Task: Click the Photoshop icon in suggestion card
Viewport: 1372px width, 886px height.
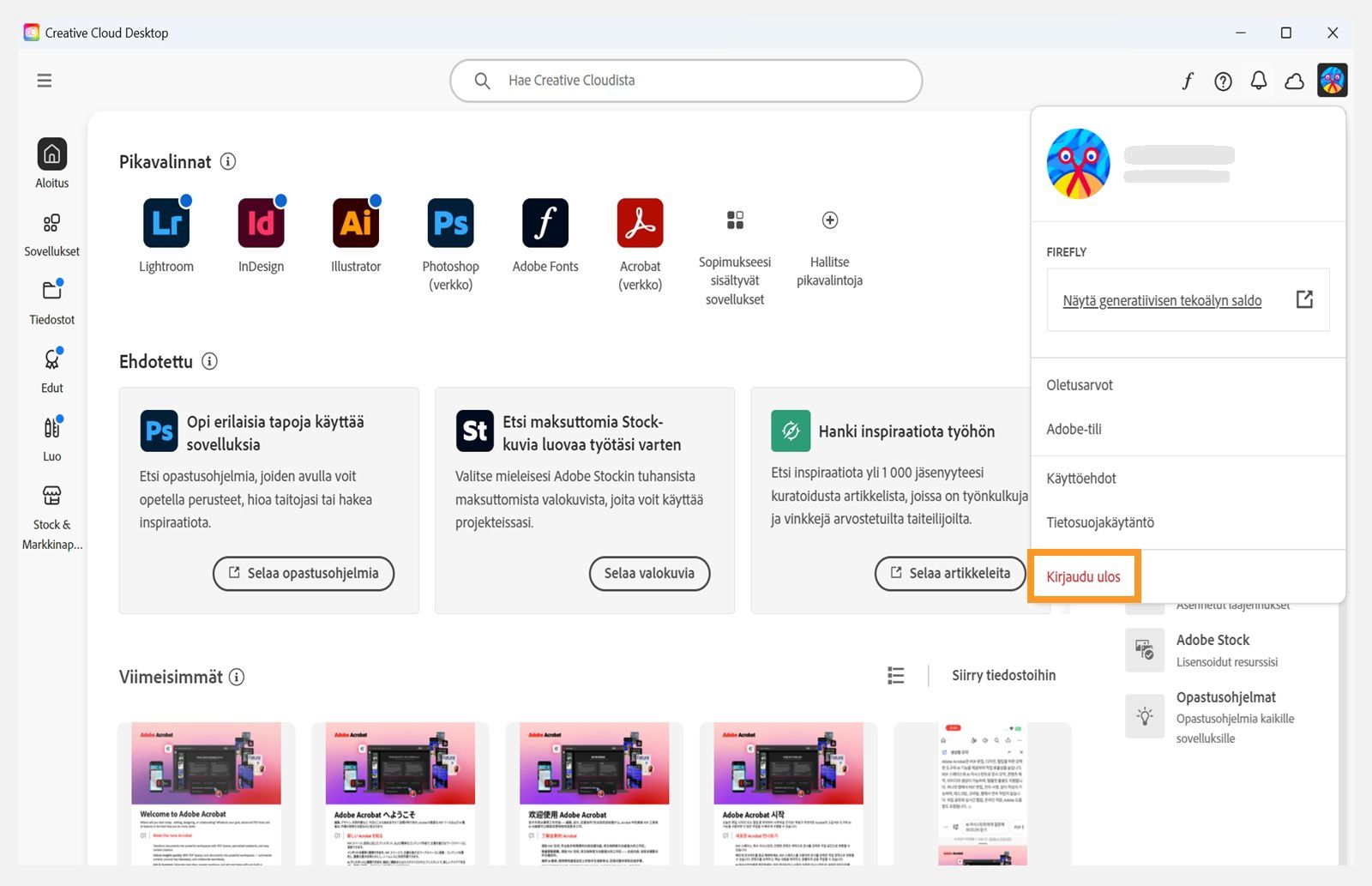Action: coord(159,431)
